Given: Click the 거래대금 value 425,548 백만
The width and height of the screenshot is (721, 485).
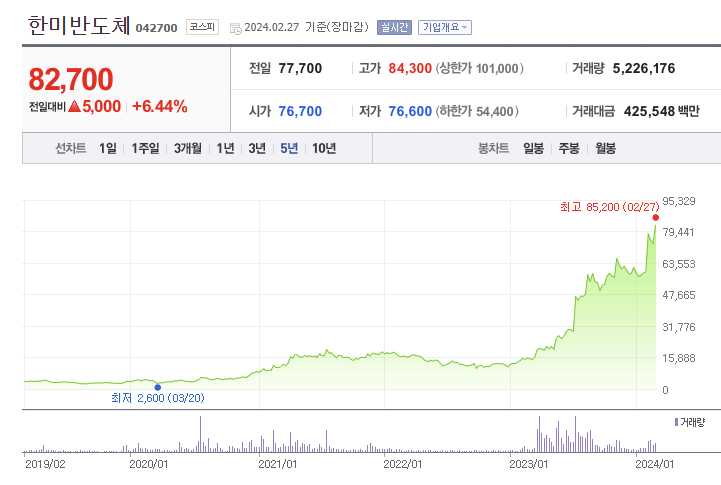Looking at the screenshot, I should tap(662, 111).
